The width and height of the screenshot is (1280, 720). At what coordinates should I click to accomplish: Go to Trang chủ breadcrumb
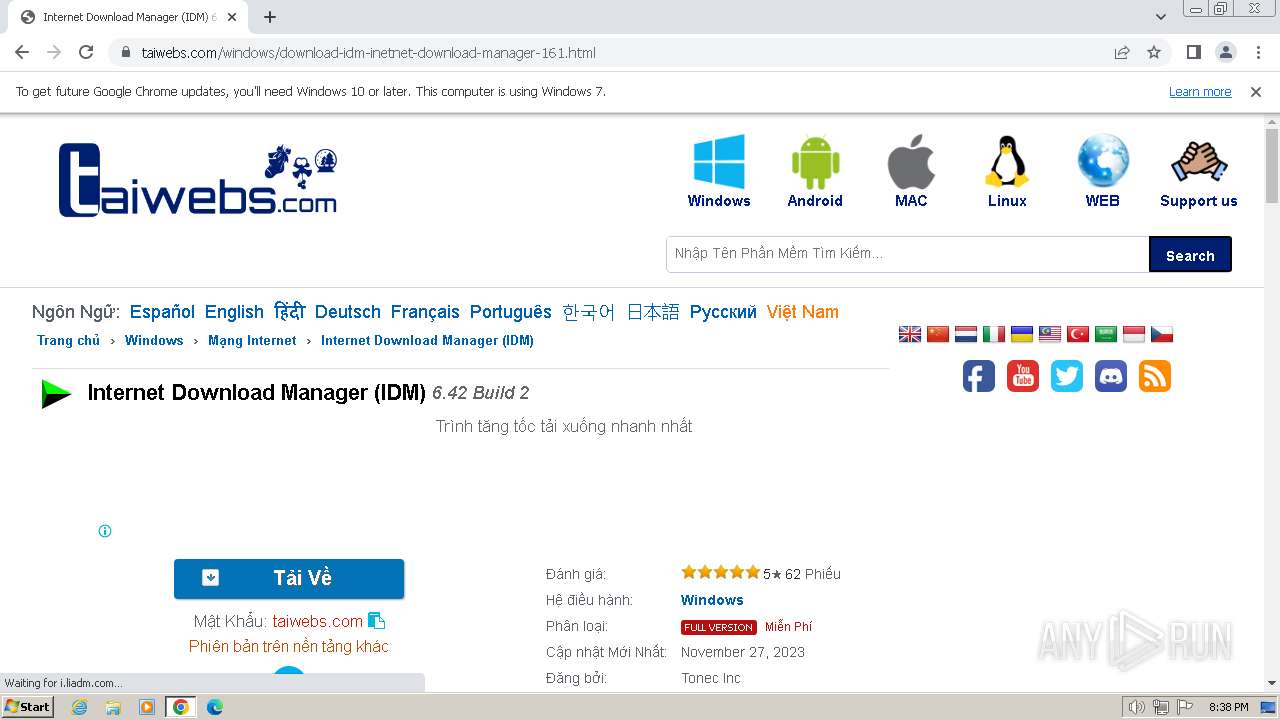pyautogui.click(x=69, y=341)
